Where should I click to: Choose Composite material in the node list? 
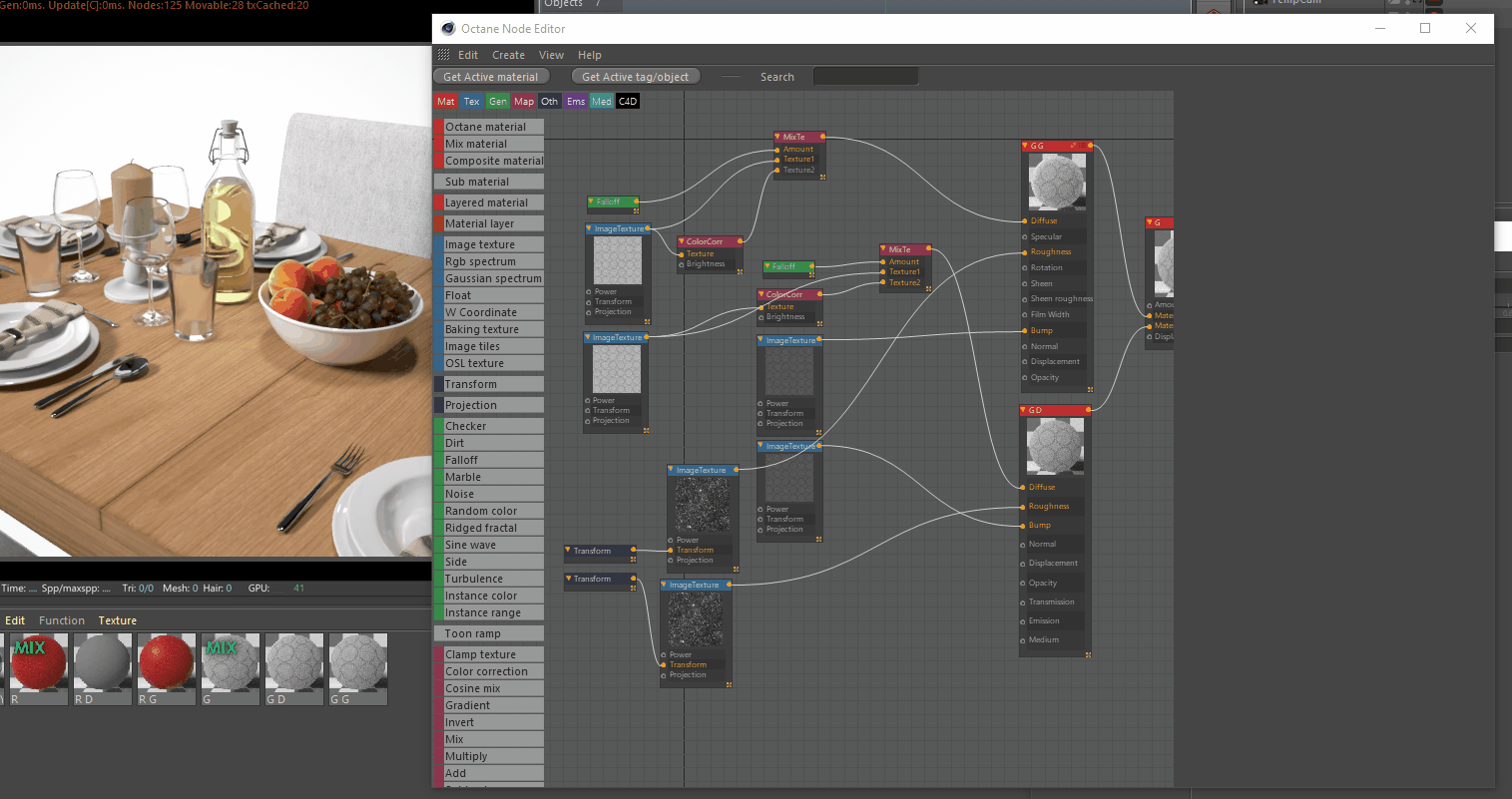489,161
